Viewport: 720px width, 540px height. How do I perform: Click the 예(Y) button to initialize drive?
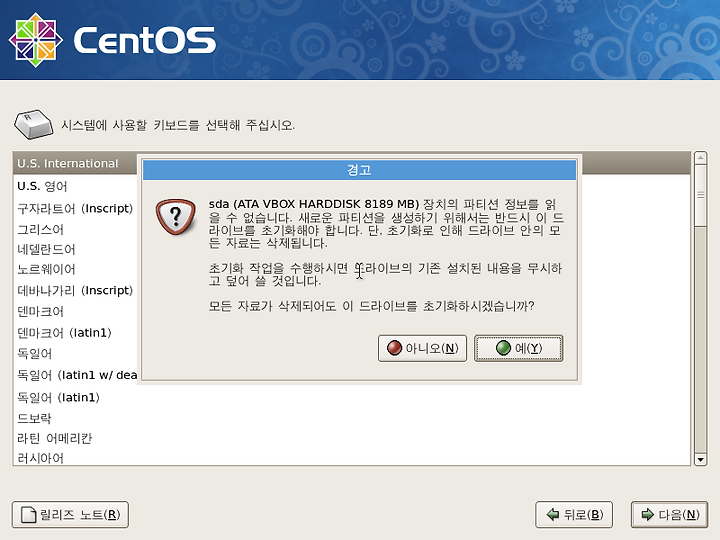[518, 348]
